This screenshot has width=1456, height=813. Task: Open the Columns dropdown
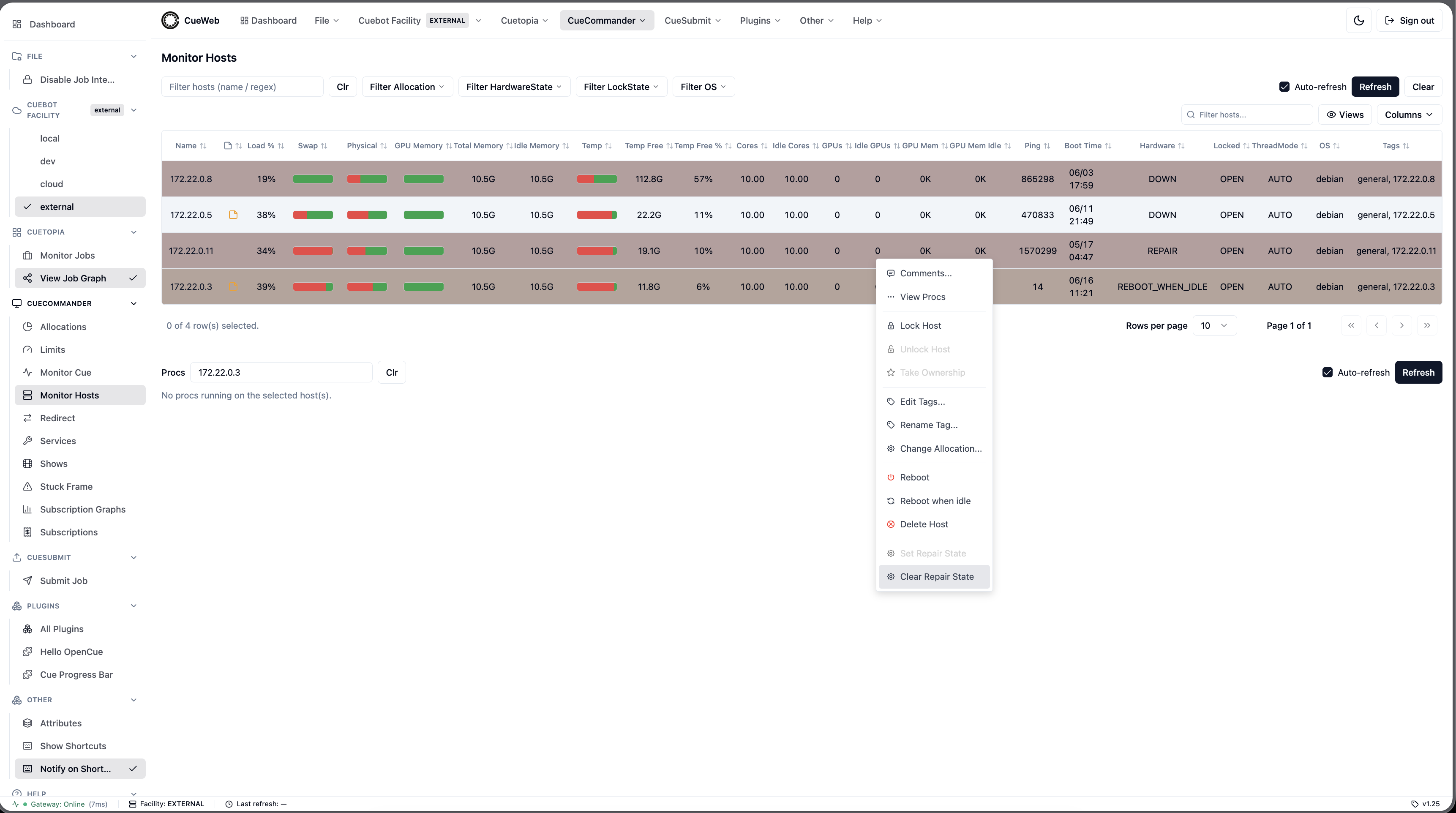[x=1409, y=115]
